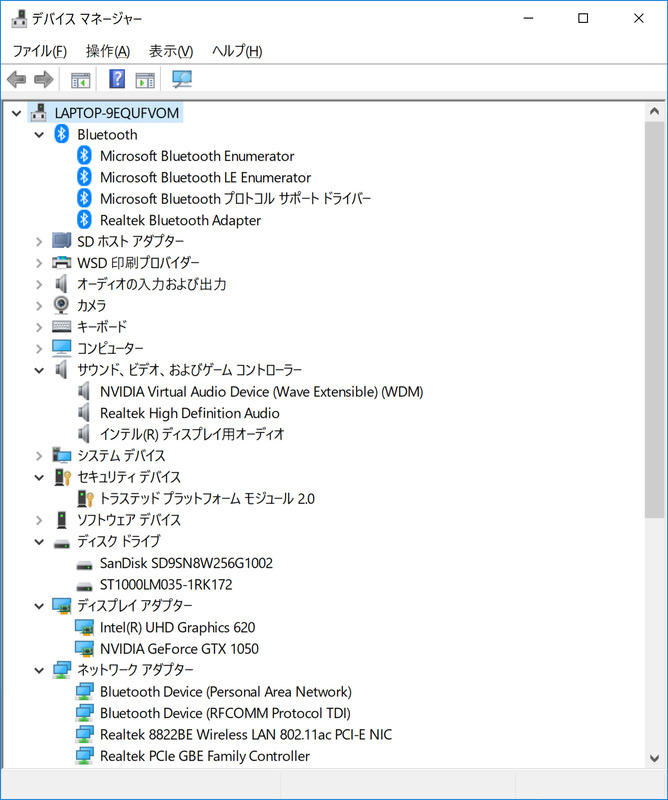Select インテル(R) ディスプレイ用オーディオ
Image resolution: width=668 pixels, height=800 pixels.
[192, 434]
